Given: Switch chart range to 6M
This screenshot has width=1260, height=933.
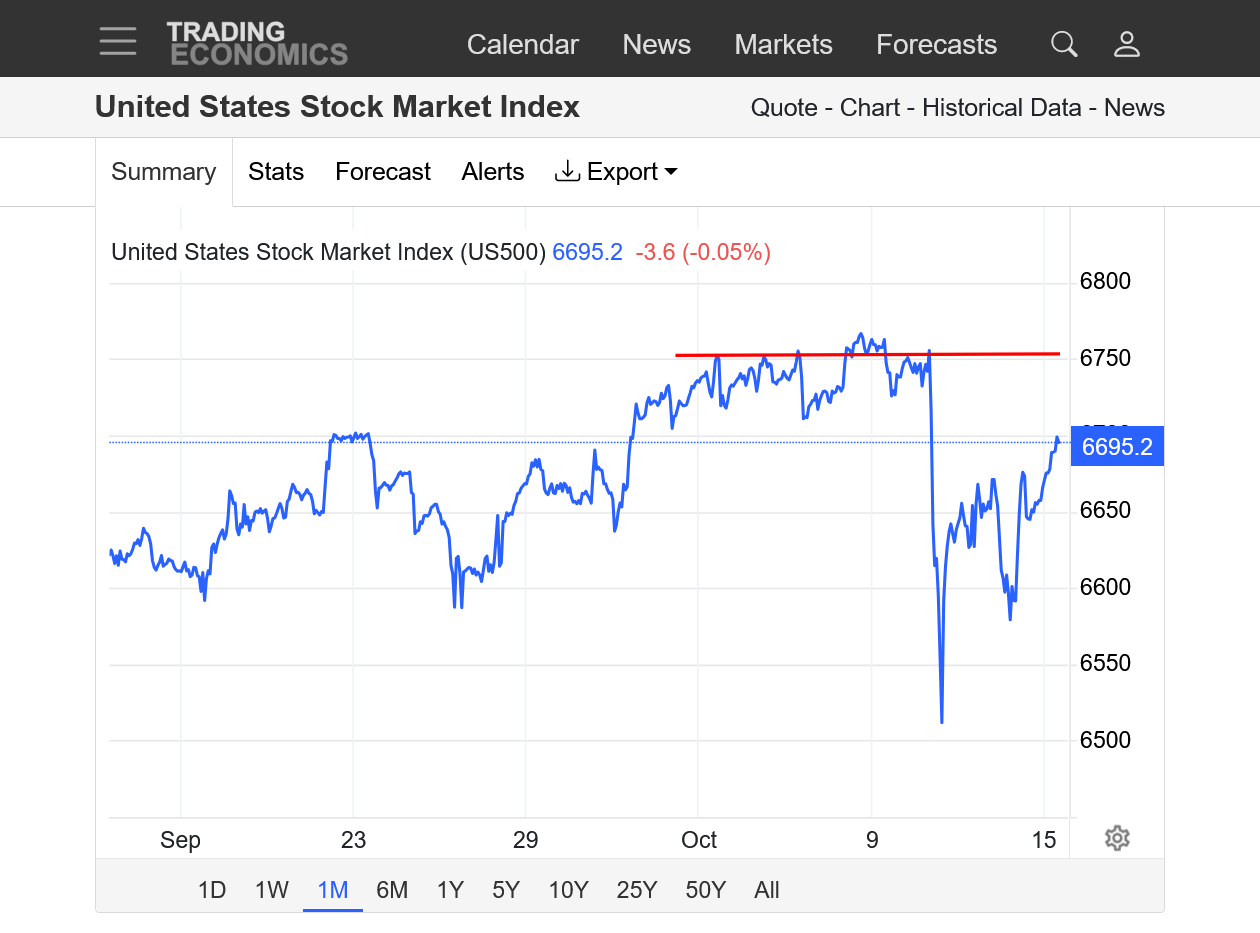Looking at the screenshot, I should point(392,890).
